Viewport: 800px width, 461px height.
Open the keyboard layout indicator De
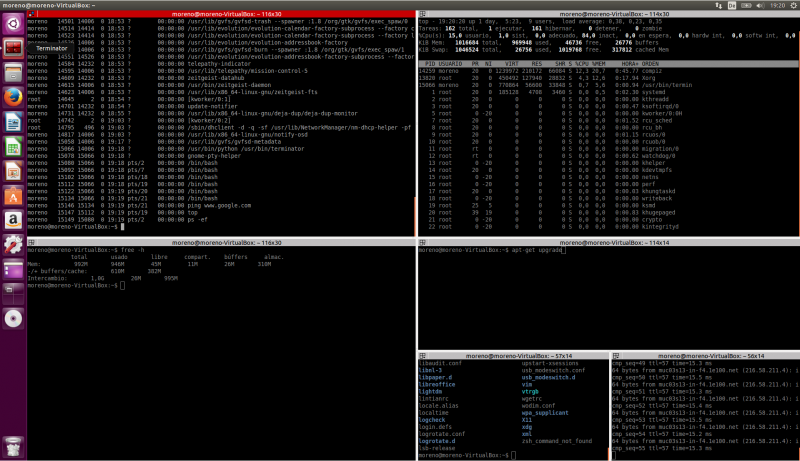click(x=732, y=5)
